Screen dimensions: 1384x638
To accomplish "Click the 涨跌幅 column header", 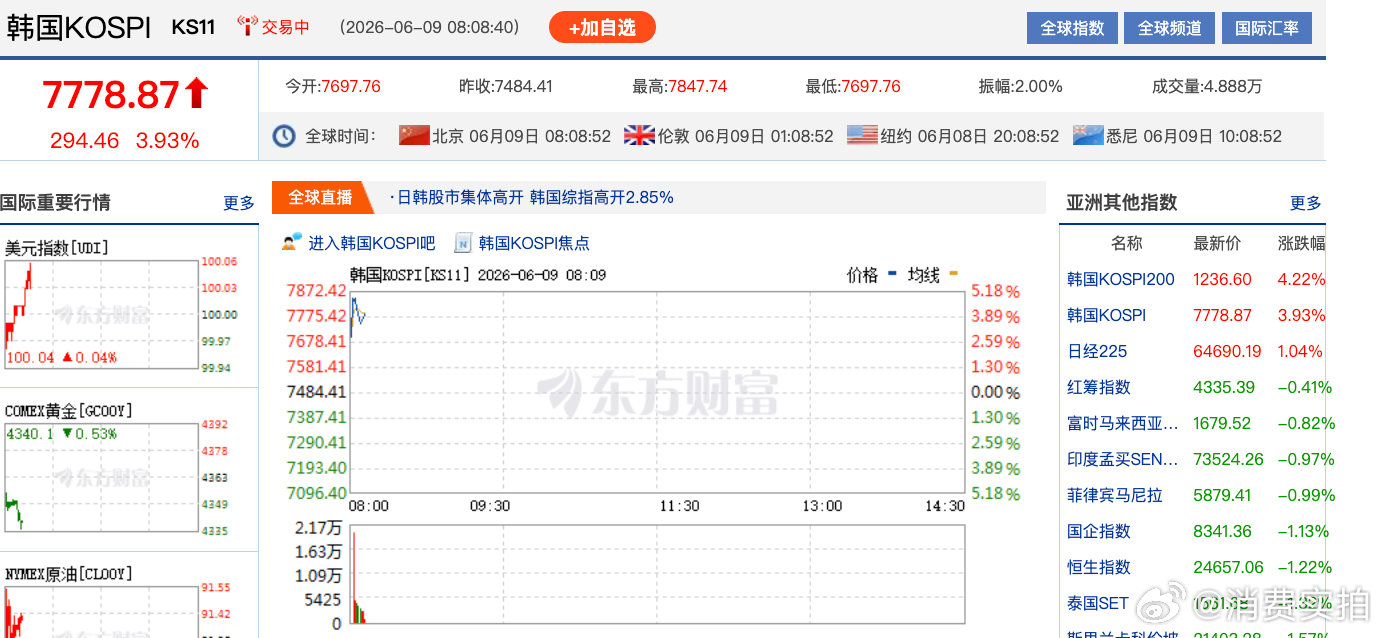I will 1301,243.
